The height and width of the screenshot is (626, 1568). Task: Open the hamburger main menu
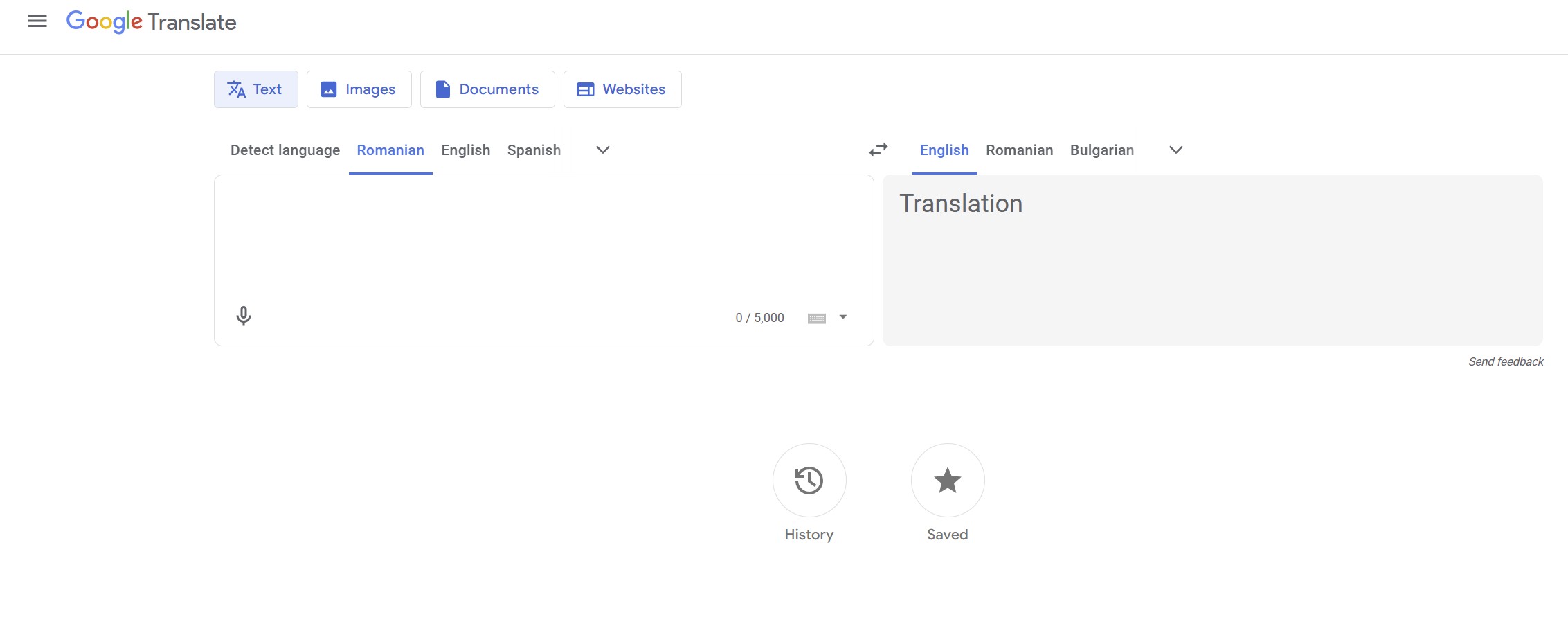(37, 21)
